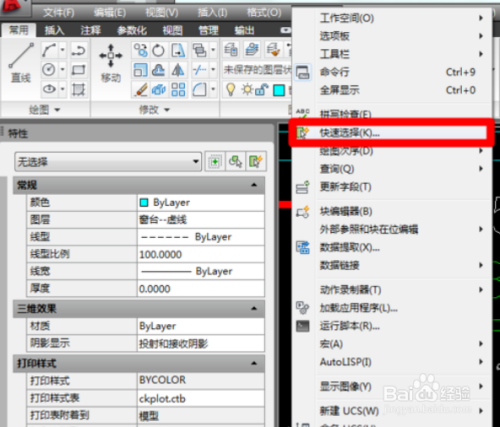Open the Layer Properties manager icon
This screenshot has width=500, height=427.
(x=231, y=50)
